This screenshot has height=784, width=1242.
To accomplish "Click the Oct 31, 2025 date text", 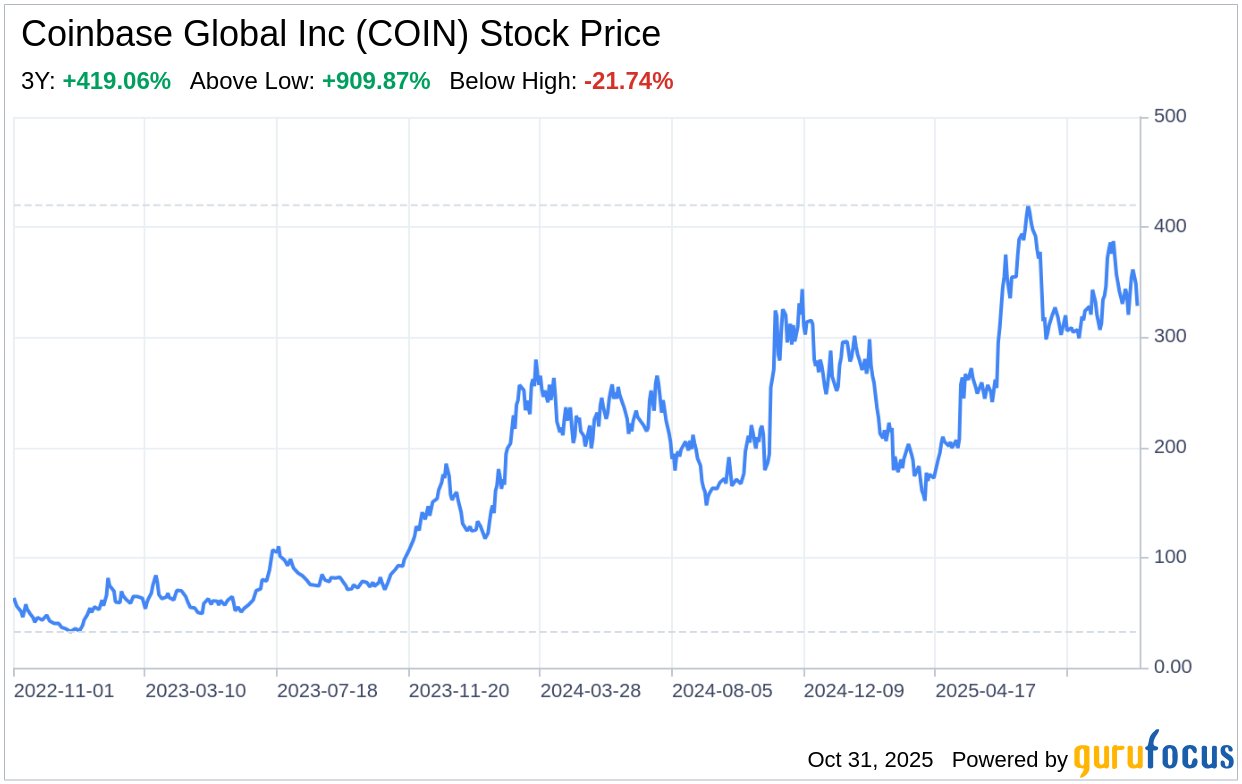I will (x=870, y=760).
